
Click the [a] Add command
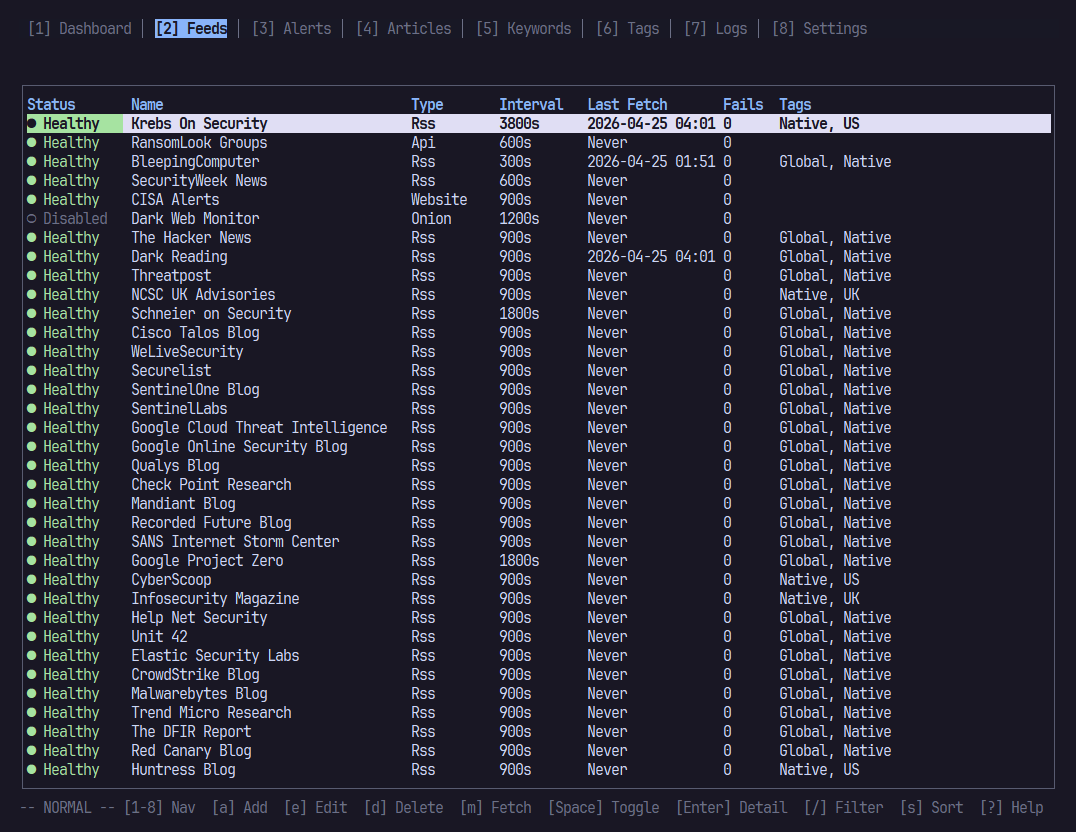[239, 807]
